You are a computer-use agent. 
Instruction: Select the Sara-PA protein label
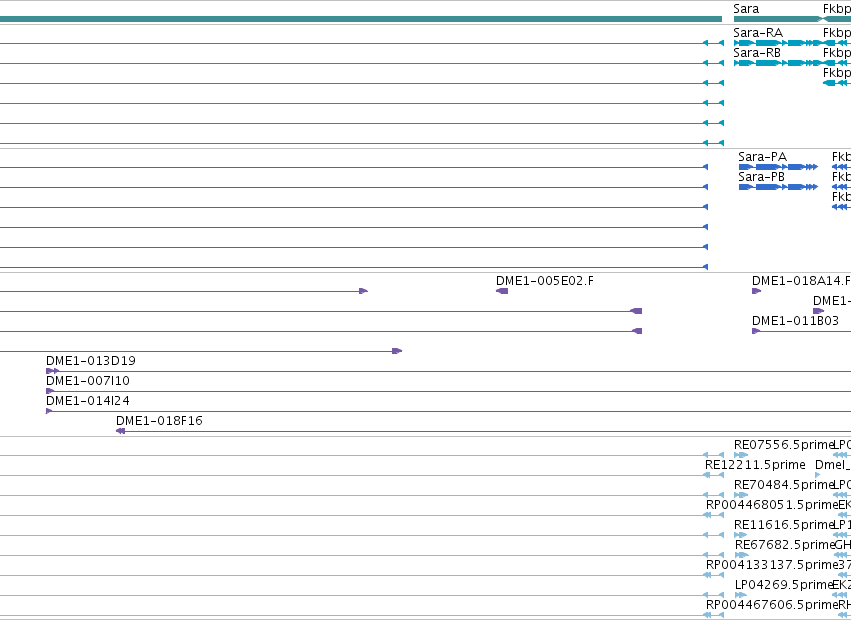point(762,157)
